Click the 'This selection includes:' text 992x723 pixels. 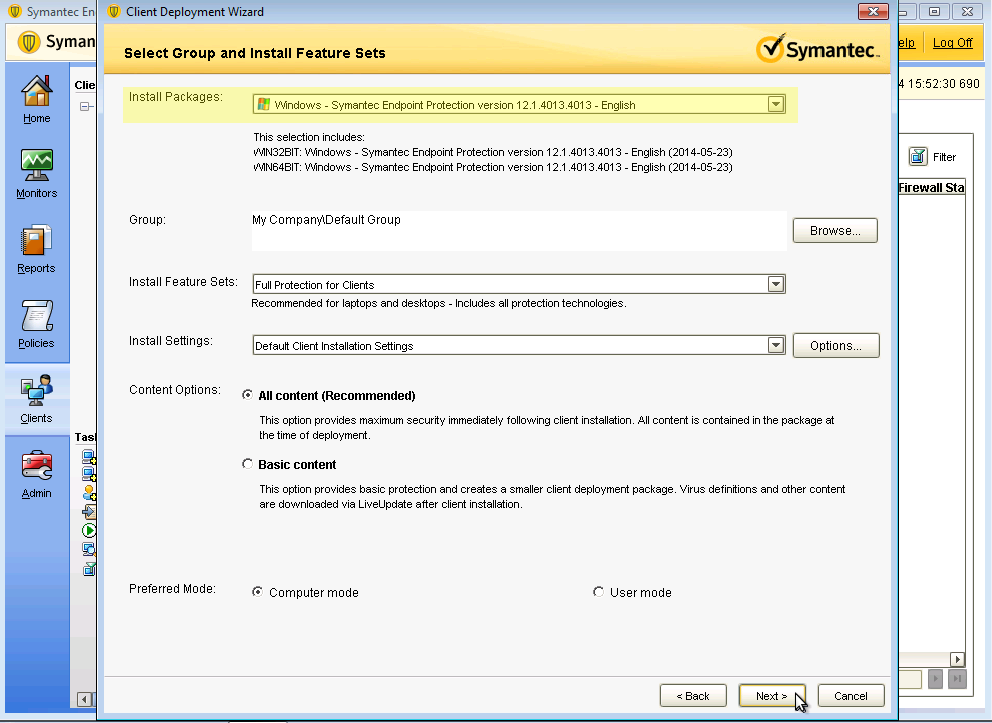coord(309,137)
